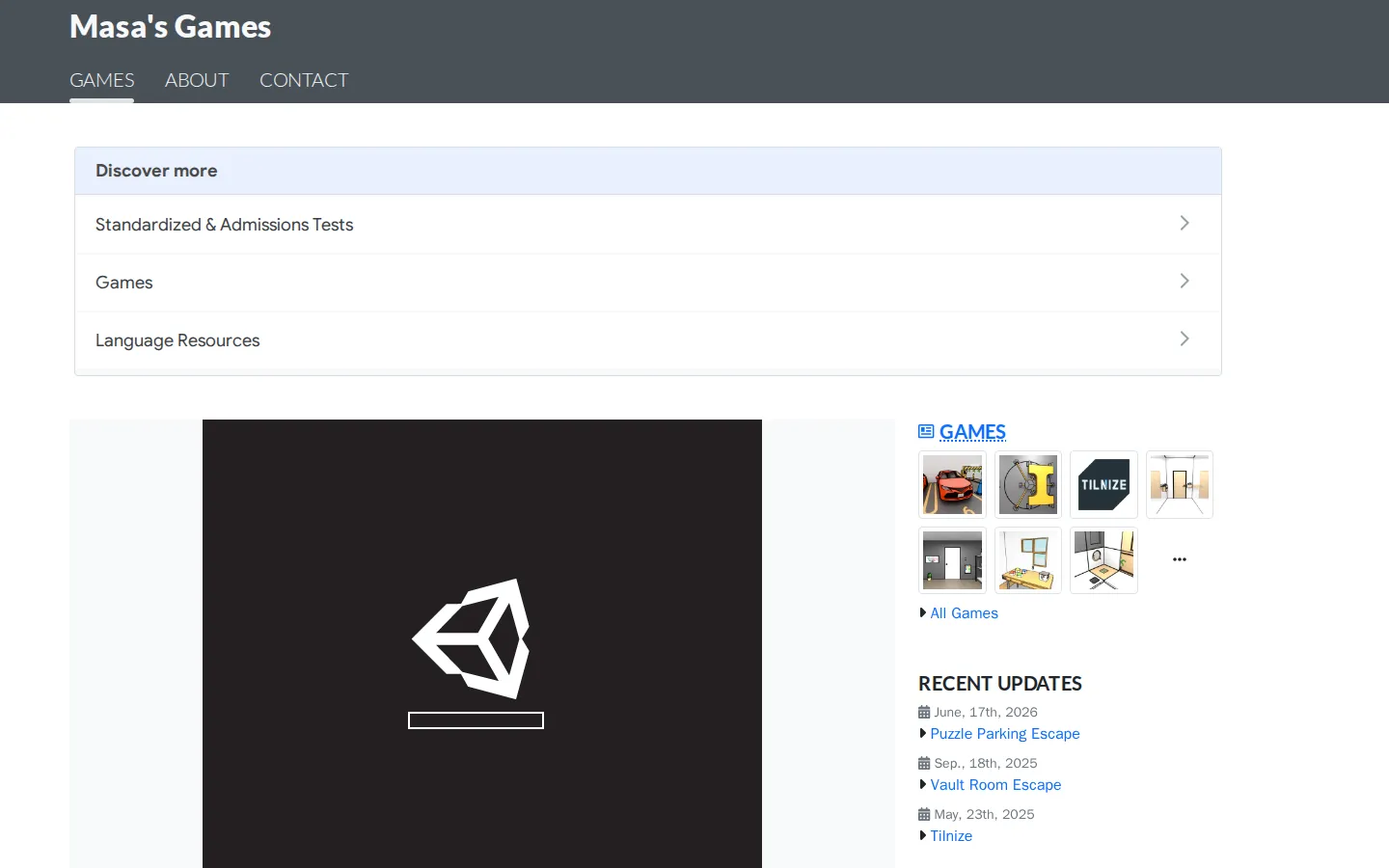Open the yellow table and window thumbnail
Screen dimensions: 1389x868
point(1028,560)
